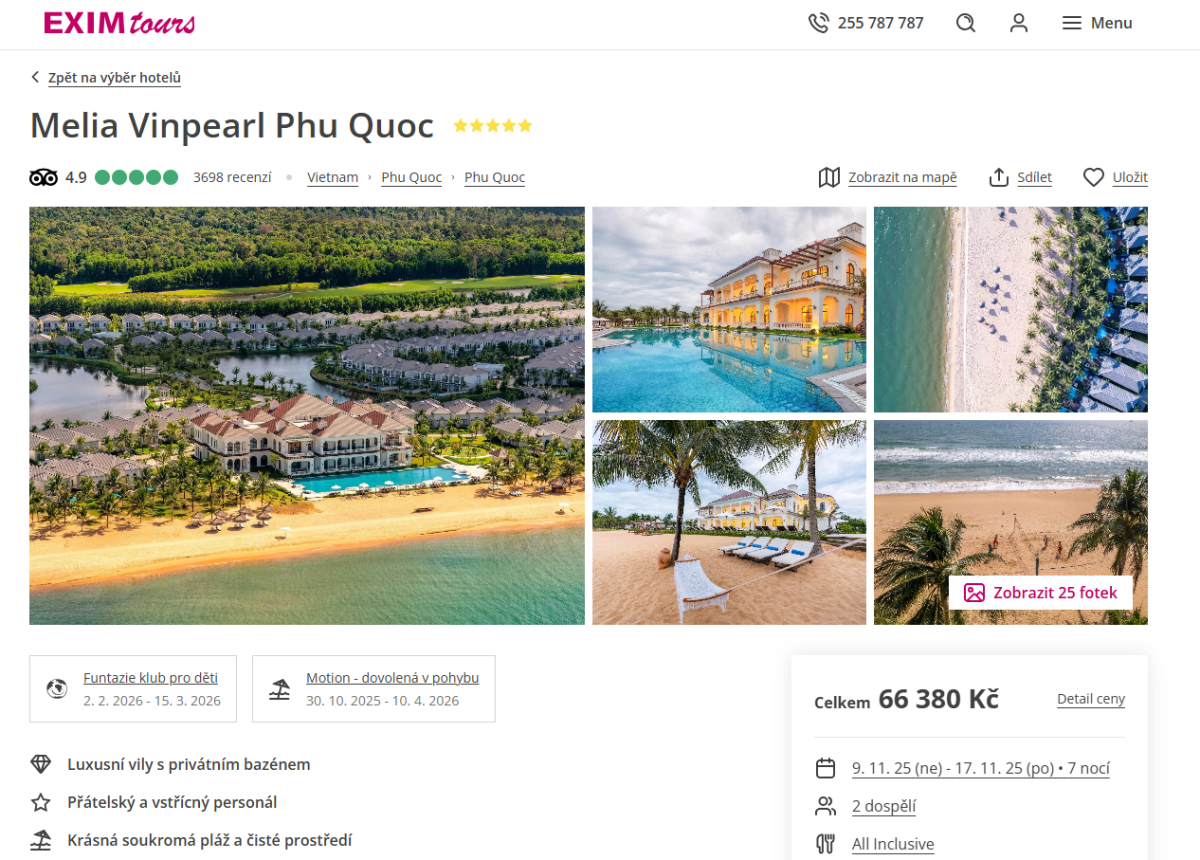Screen dimensions: 1200x860
Task: Save hotel with the heart icon
Action: [x=1093, y=177]
